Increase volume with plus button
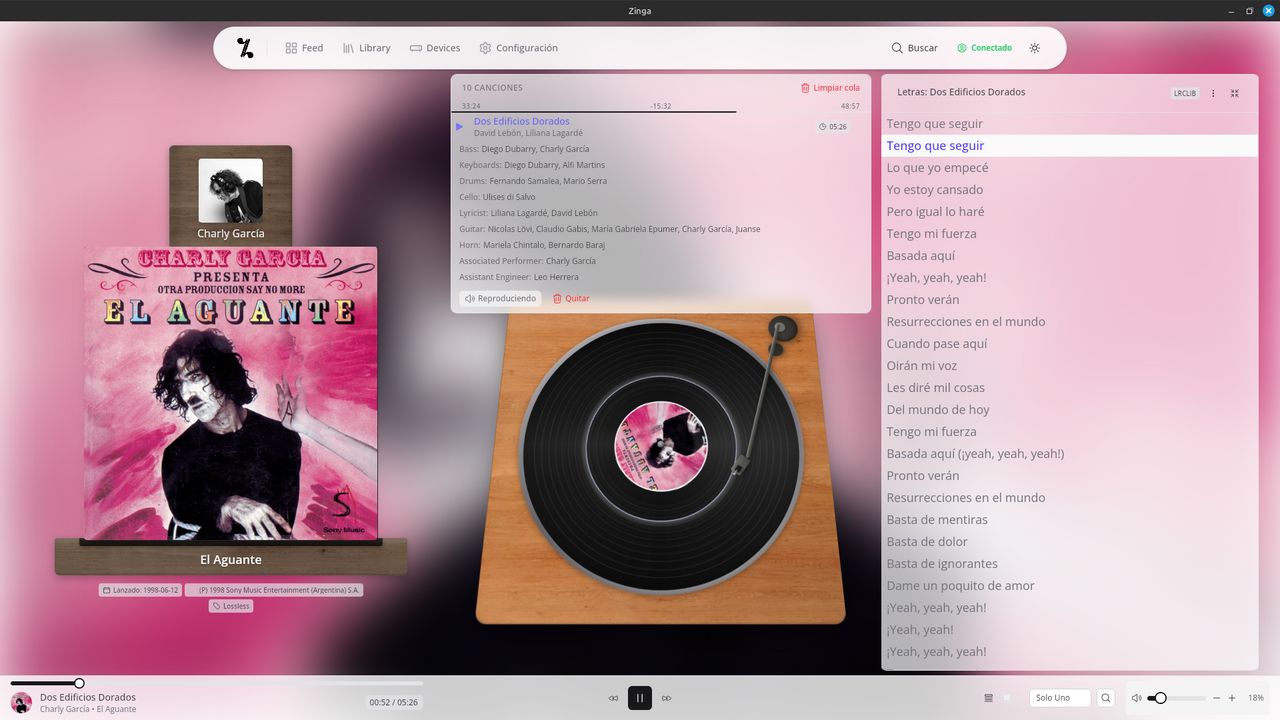The height and width of the screenshot is (720, 1280). click(1232, 698)
